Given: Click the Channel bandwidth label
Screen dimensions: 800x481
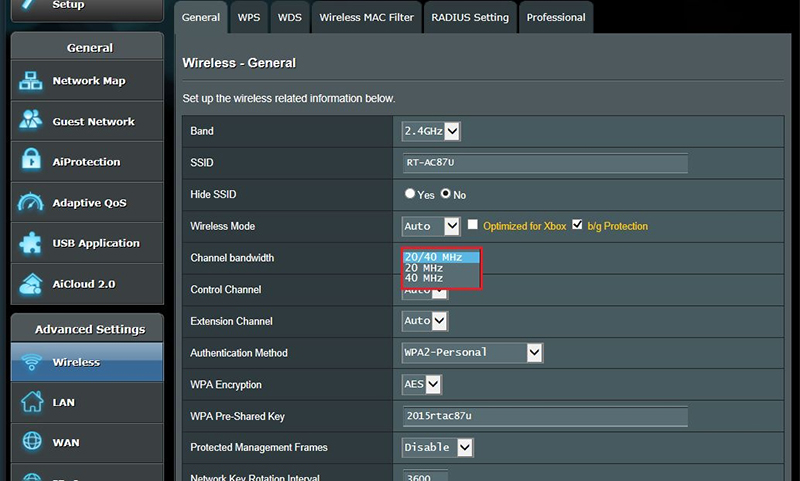Looking at the screenshot, I should (232, 258).
